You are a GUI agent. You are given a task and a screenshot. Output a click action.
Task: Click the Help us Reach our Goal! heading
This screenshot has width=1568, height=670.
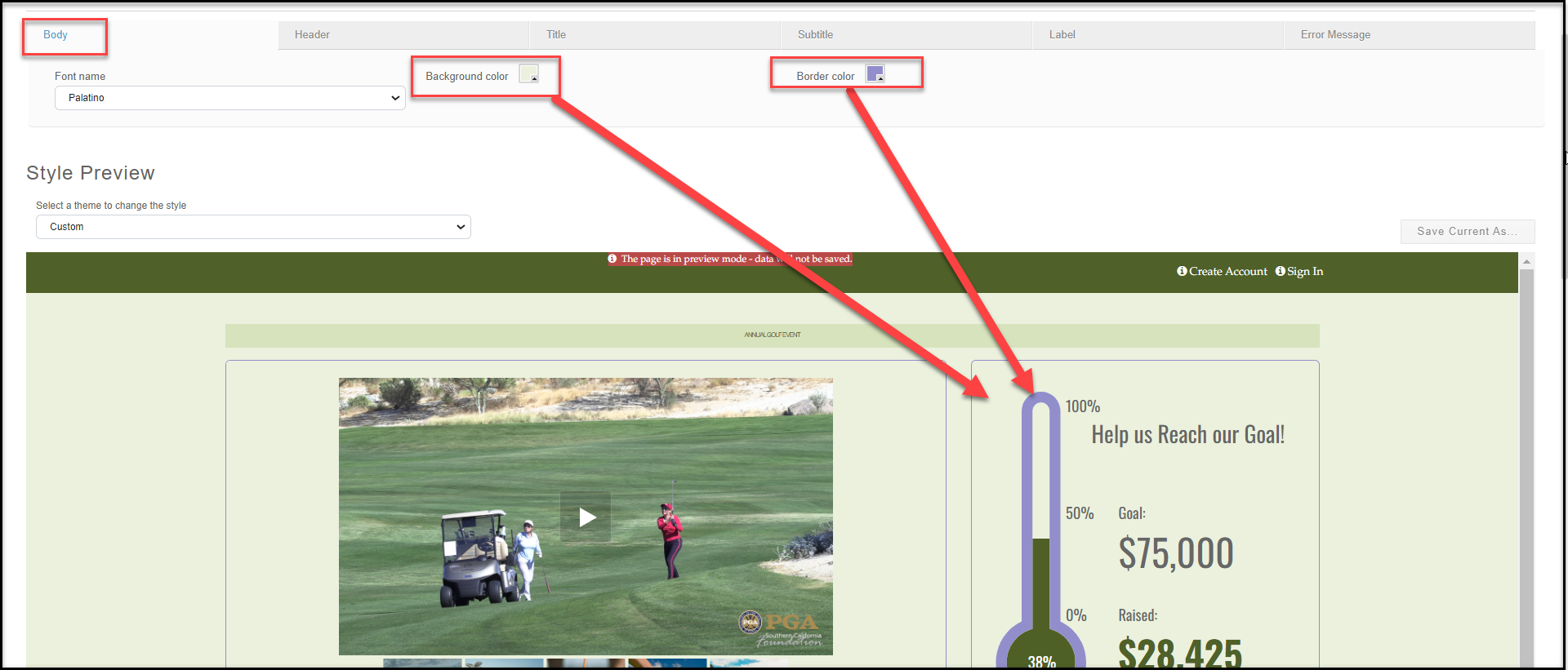click(x=1188, y=435)
